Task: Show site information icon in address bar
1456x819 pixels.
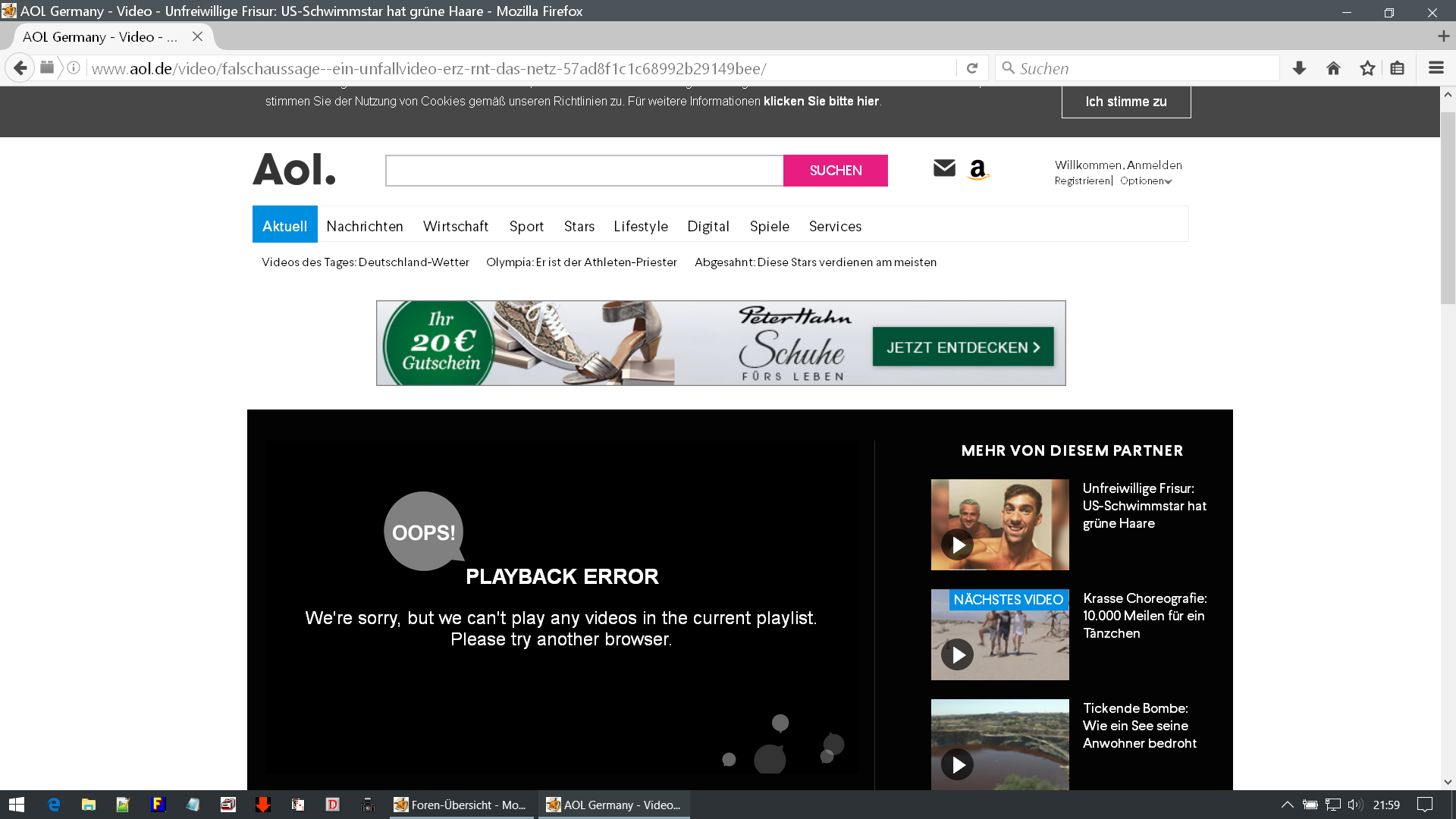Action: [x=74, y=68]
